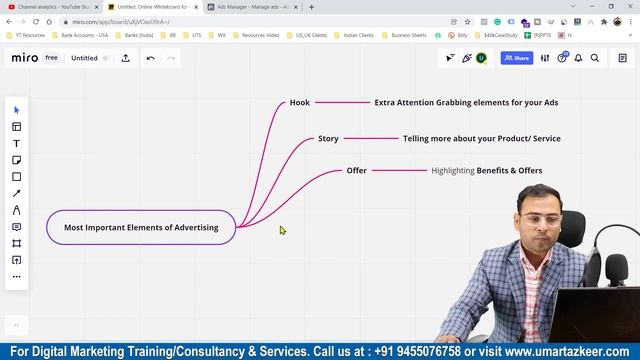The height and width of the screenshot is (360, 640).
Task: Select the cursor tool in Miro toolbar
Action: point(16,110)
